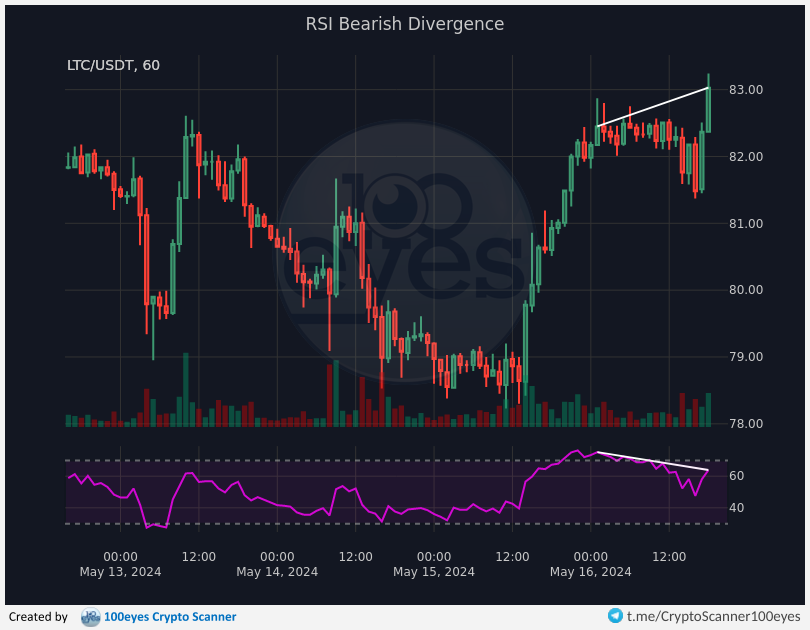Image resolution: width=810 pixels, height=630 pixels.
Task: Open the 100eyes Crypto Scanner link
Action: pyautogui.click(x=170, y=617)
